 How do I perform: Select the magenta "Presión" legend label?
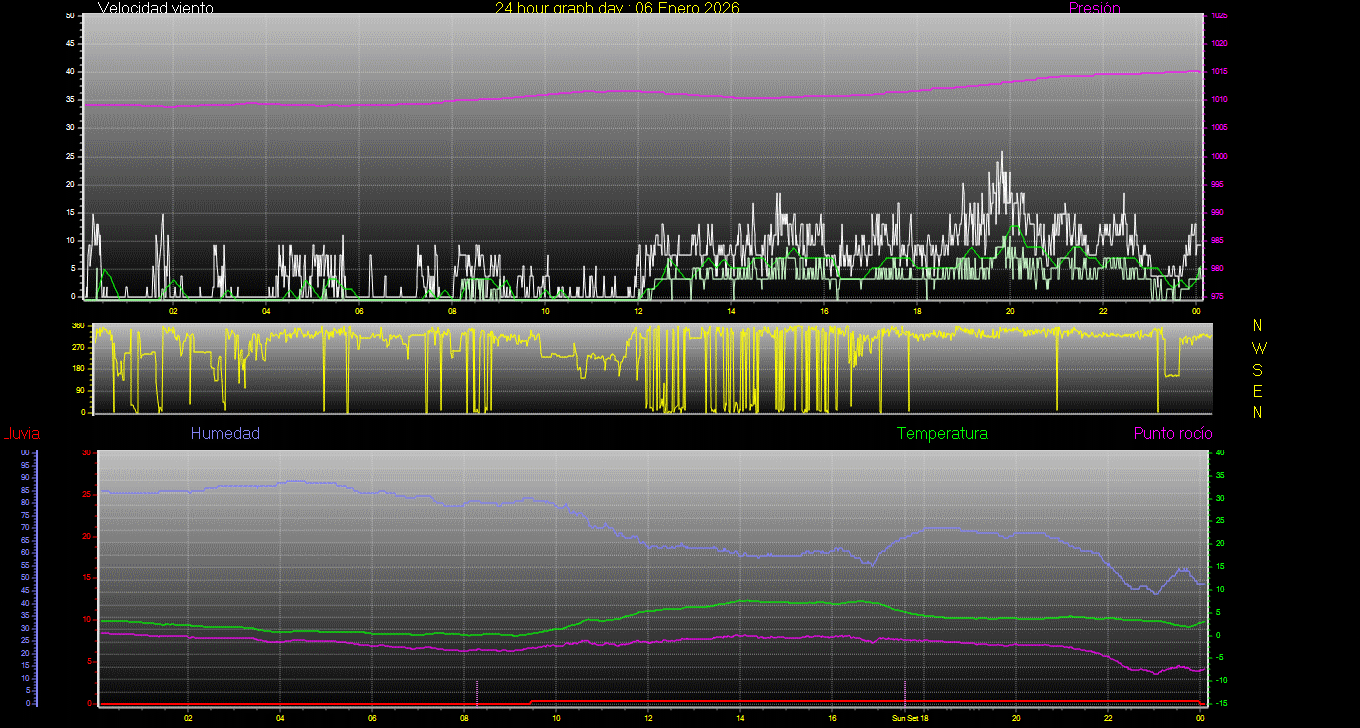coord(1094,8)
